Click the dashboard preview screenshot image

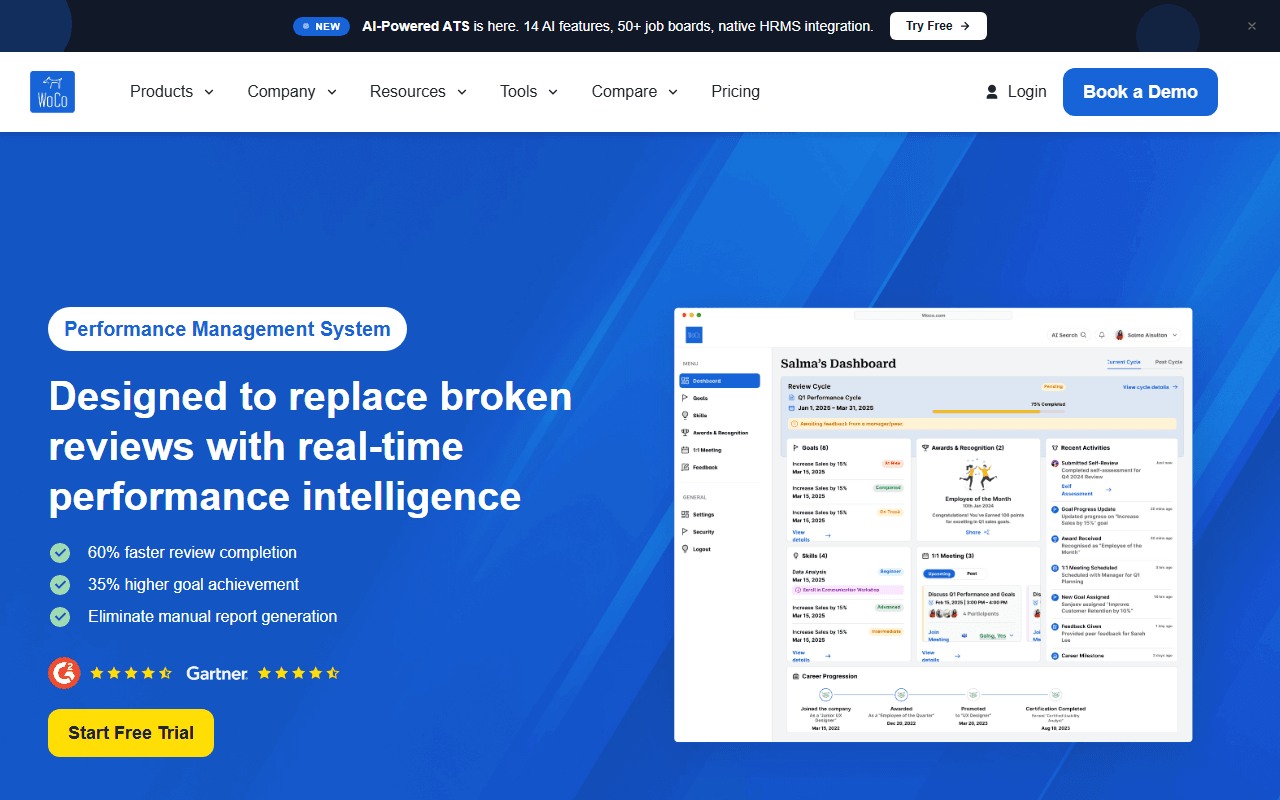click(933, 525)
